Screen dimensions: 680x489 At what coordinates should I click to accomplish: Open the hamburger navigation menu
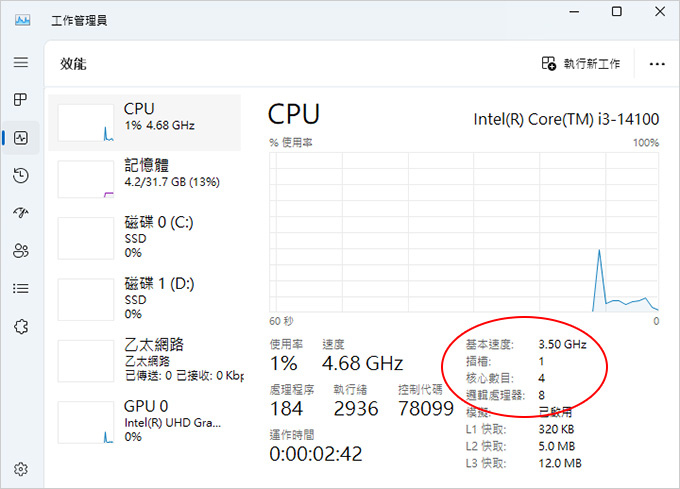(20, 62)
